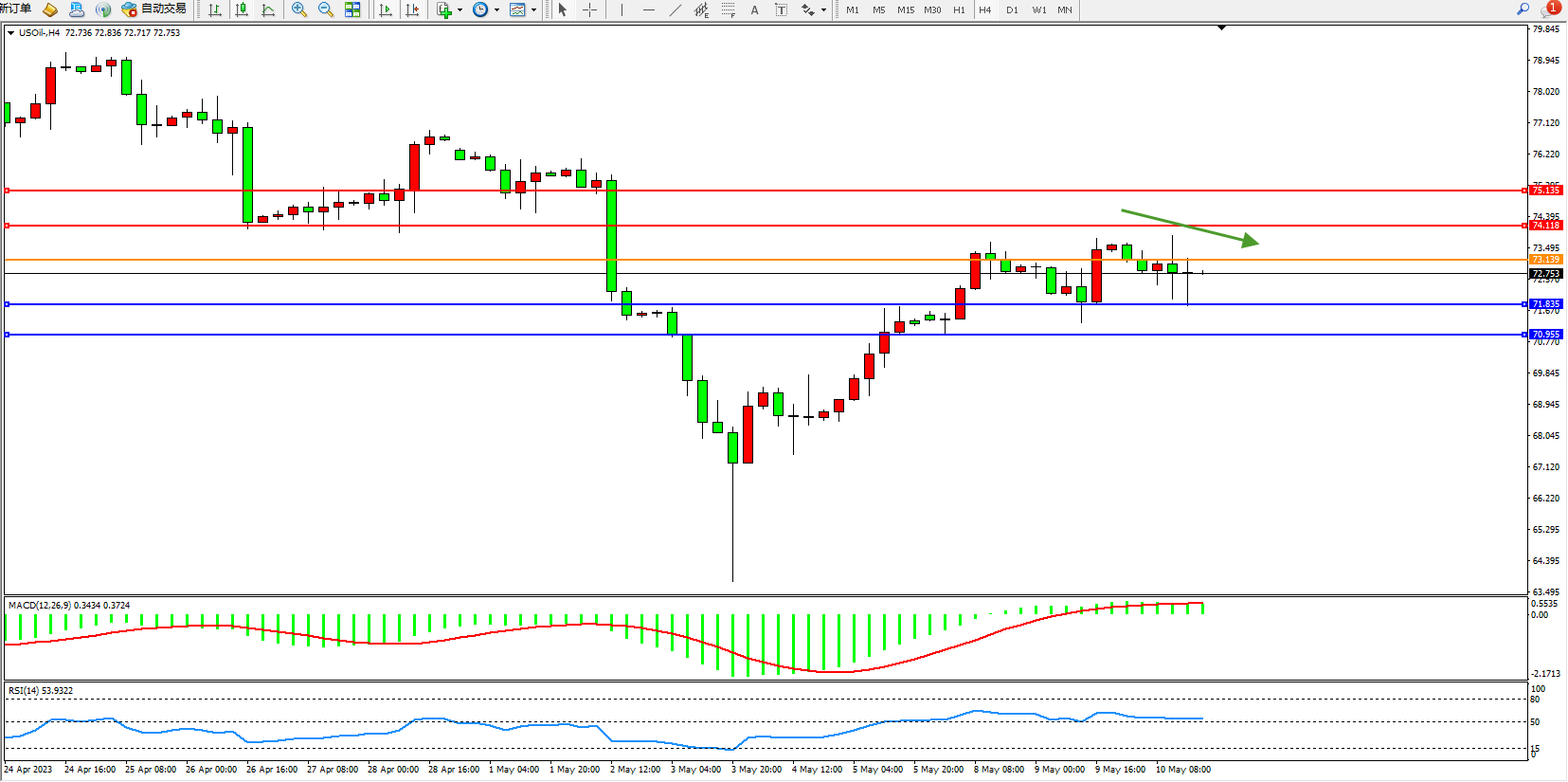This screenshot has width=1568, height=782.
Task: Open the indicators list dropdown arrow
Action: pyautogui.click(x=460, y=9)
